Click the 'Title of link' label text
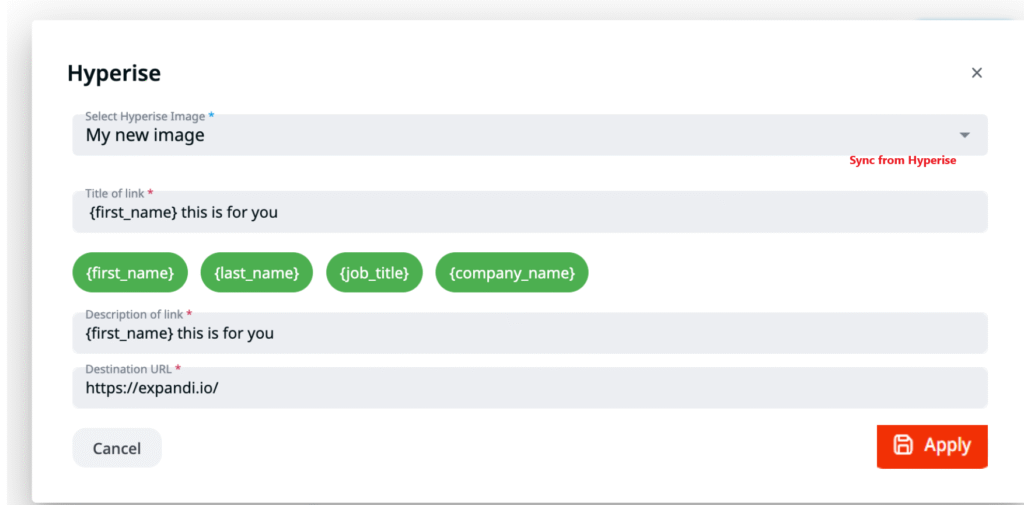1024x505 pixels. [115, 193]
